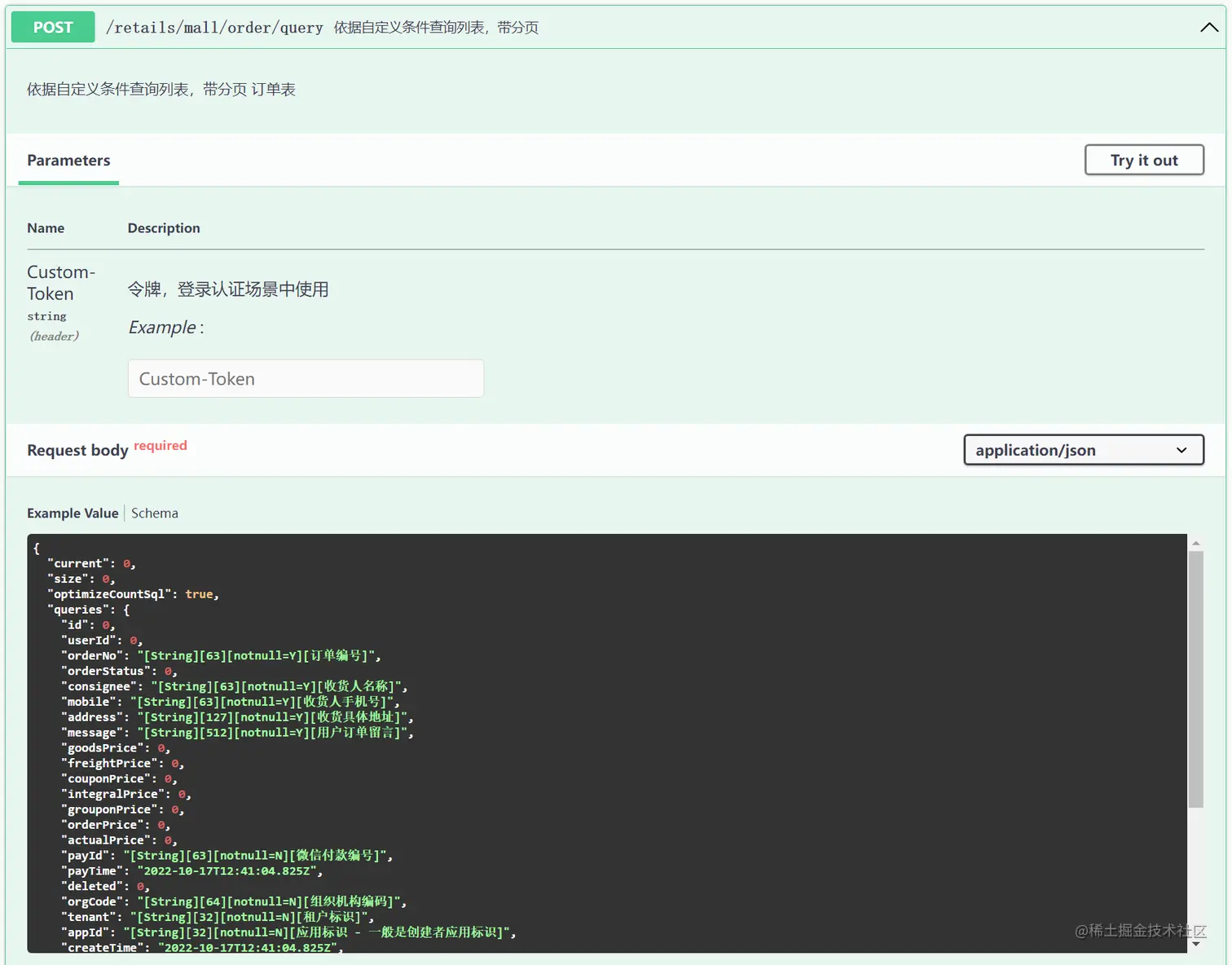
Task: Click the Custom-Token parameter name
Action: 61,283
